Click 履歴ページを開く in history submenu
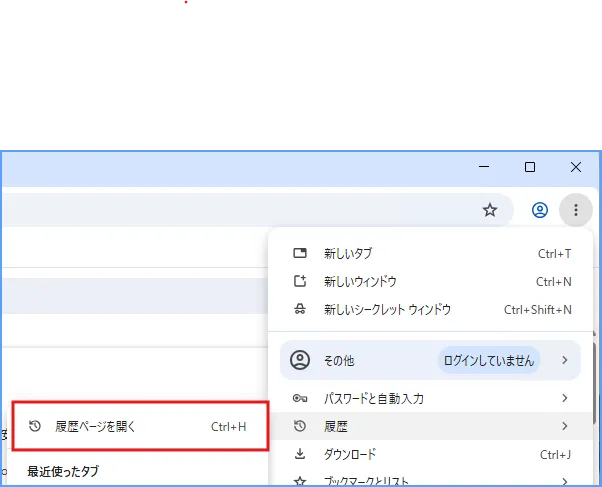The height and width of the screenshot is (487, 602). click(x=140, y=426)
